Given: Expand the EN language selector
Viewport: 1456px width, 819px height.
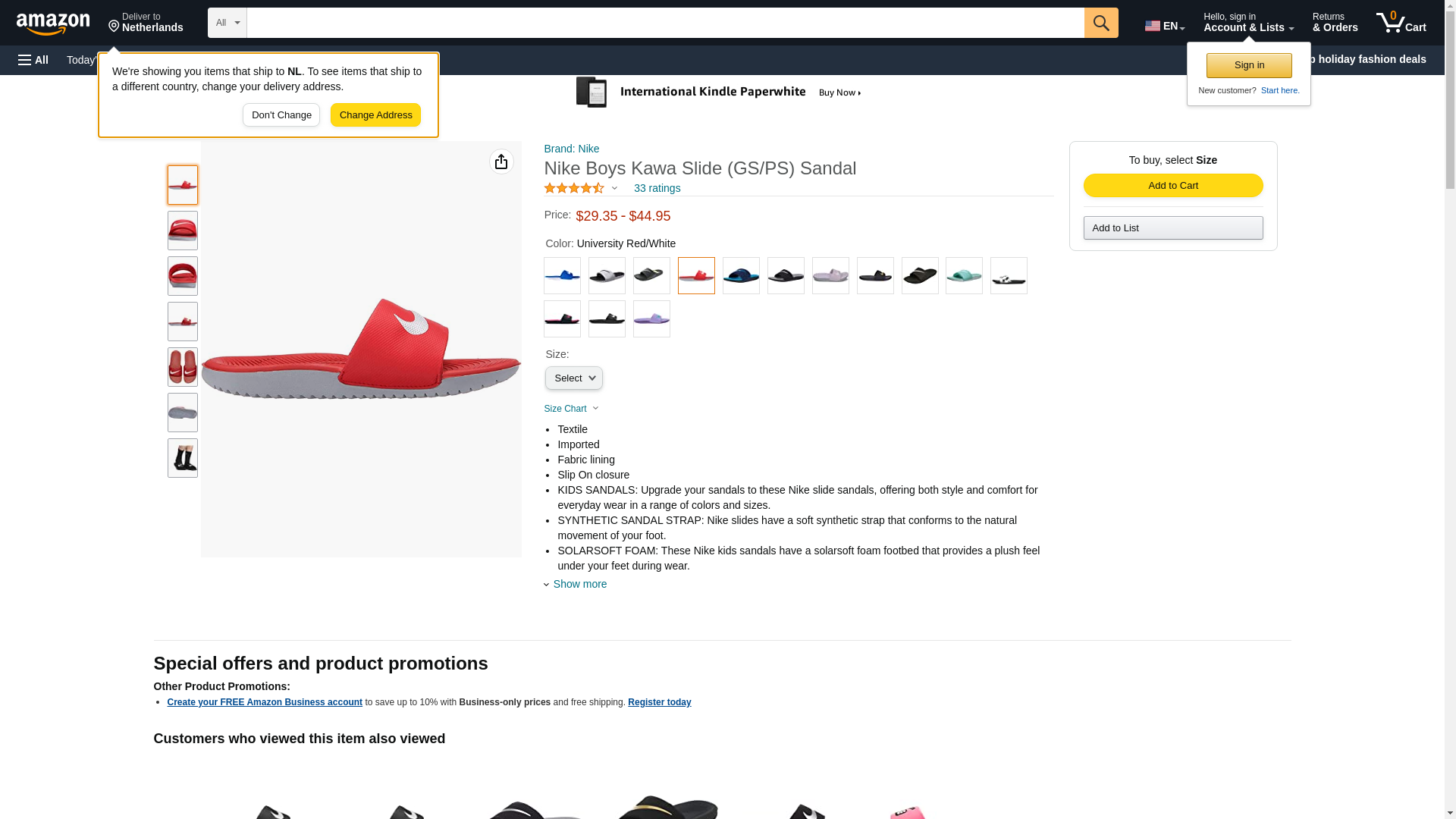Looking at the screenshot, I should (x=1164, y=26).
